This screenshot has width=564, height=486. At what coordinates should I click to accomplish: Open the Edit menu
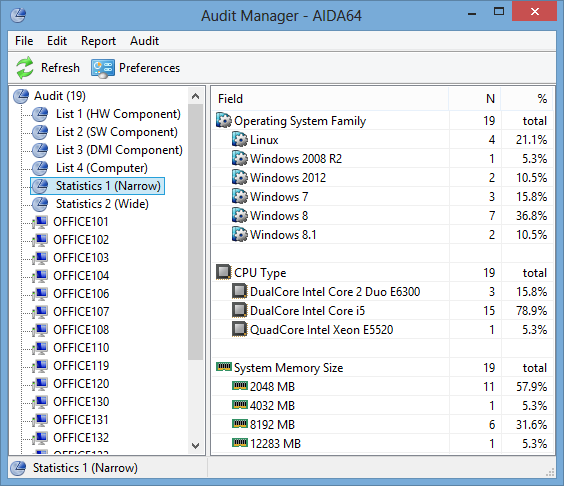click(x=57, y=41)
